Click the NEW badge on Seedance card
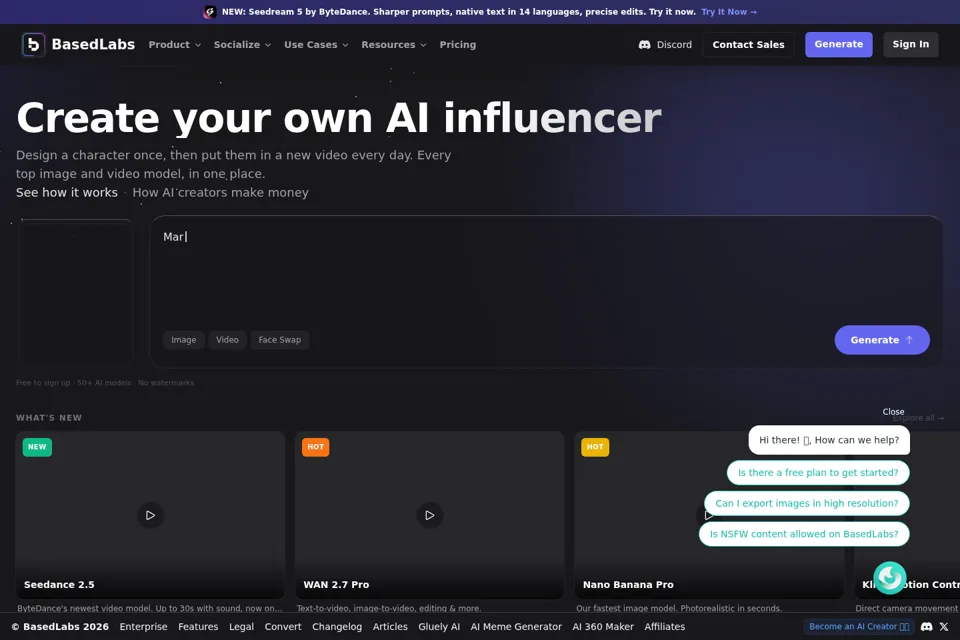Screen dimensions: 960x640 point(37,447)
